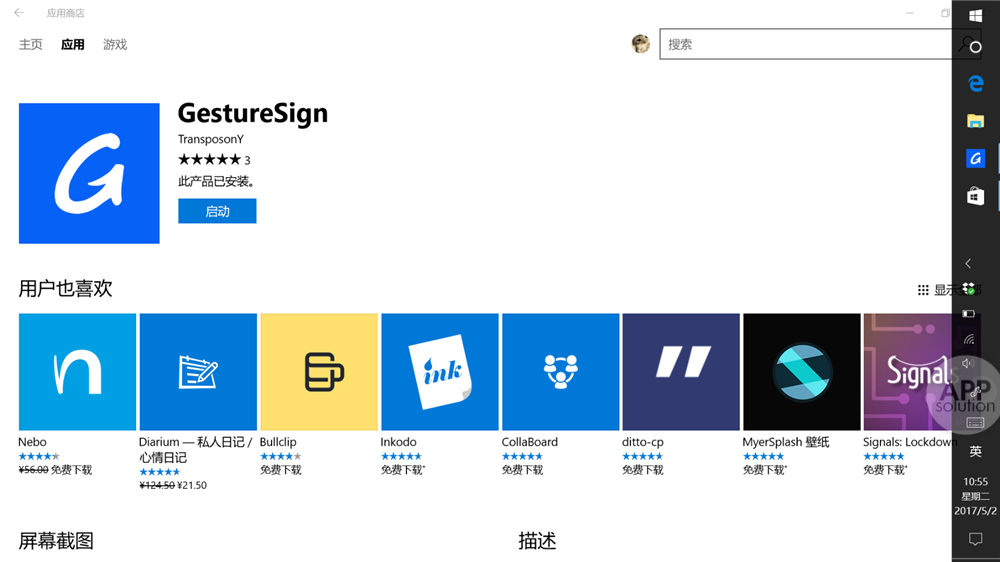Open the Action Center notification icon
1000x562 pixels.
[x=975, y=539]
